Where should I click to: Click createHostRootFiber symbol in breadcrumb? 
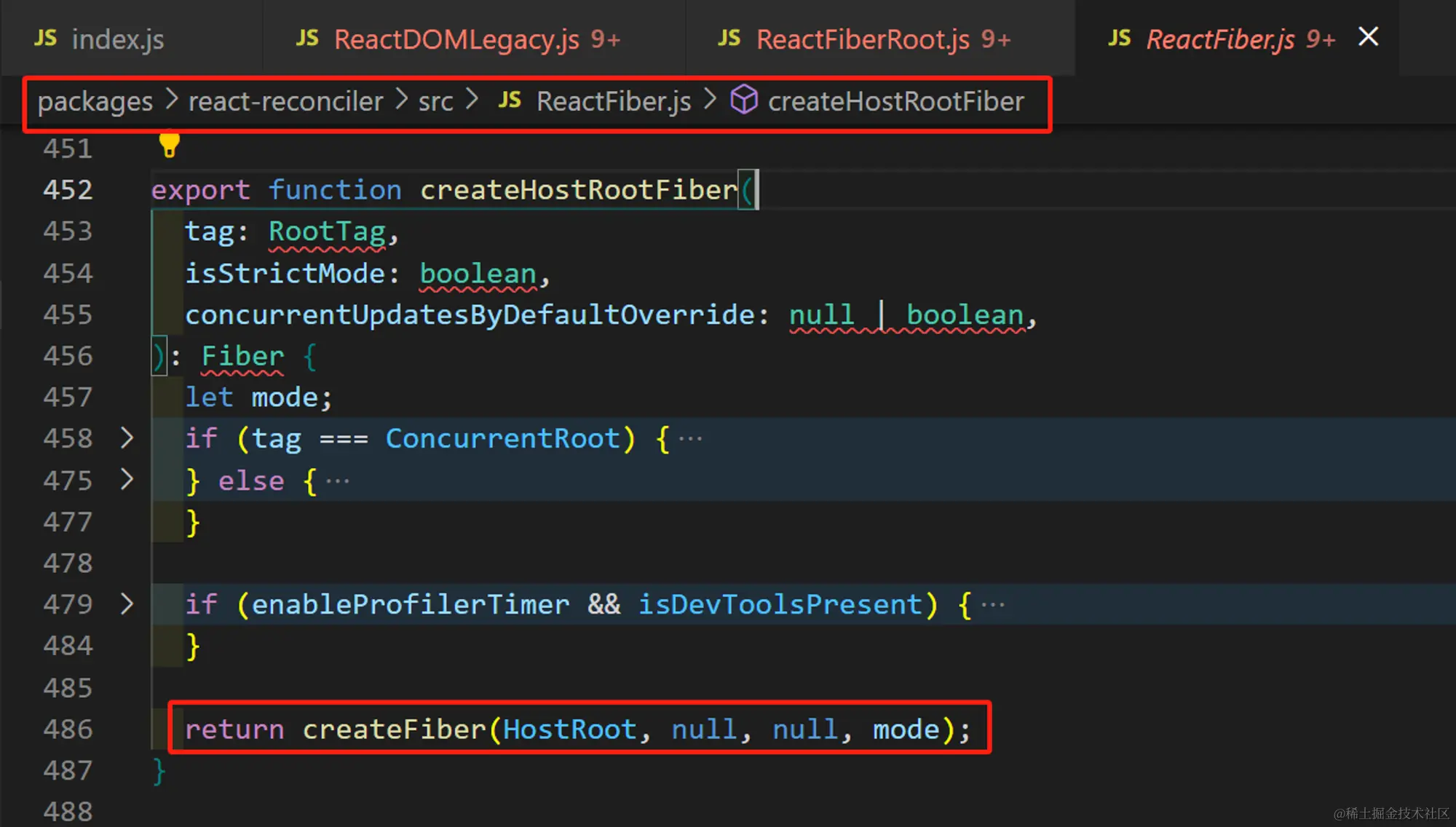pyautogui.click(x=895, y=101)
